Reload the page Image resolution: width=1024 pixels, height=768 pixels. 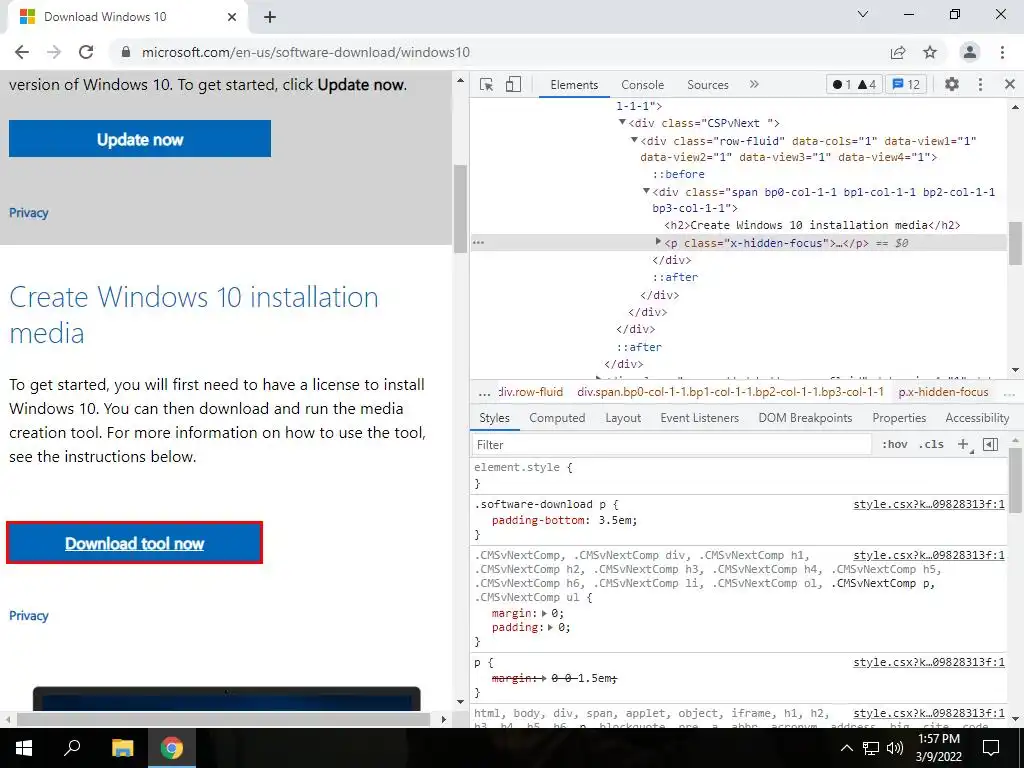click(86, 52)
